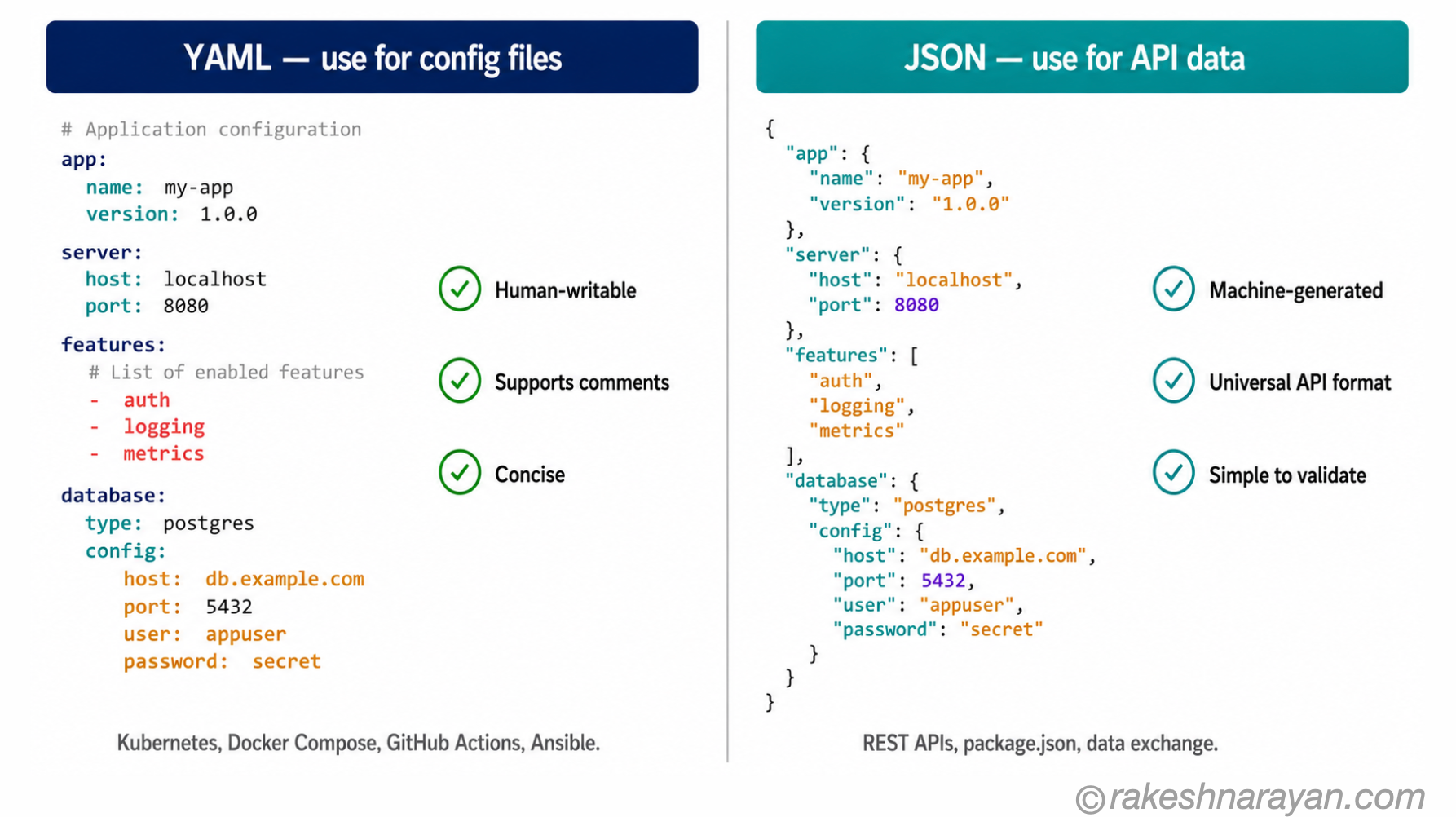This screenshot has width=1456, height=817.
Task: Select the '# List of enabled features' comment
Action: (227, 372)
